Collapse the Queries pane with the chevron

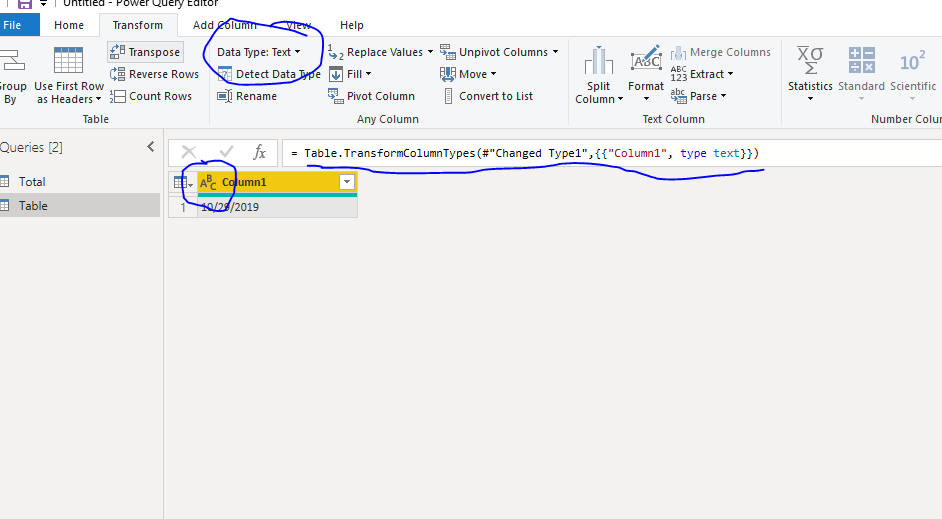(x=151, y=147)
